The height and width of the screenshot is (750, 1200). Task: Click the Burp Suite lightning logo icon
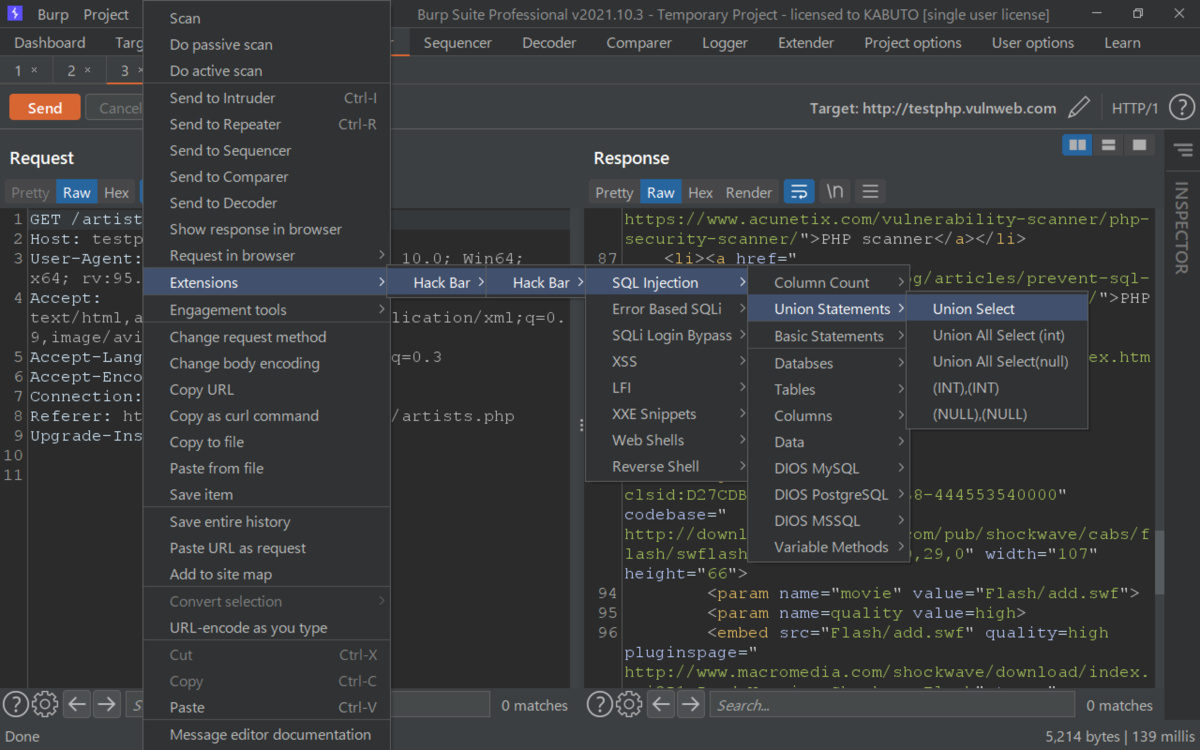tap(14, 14)
